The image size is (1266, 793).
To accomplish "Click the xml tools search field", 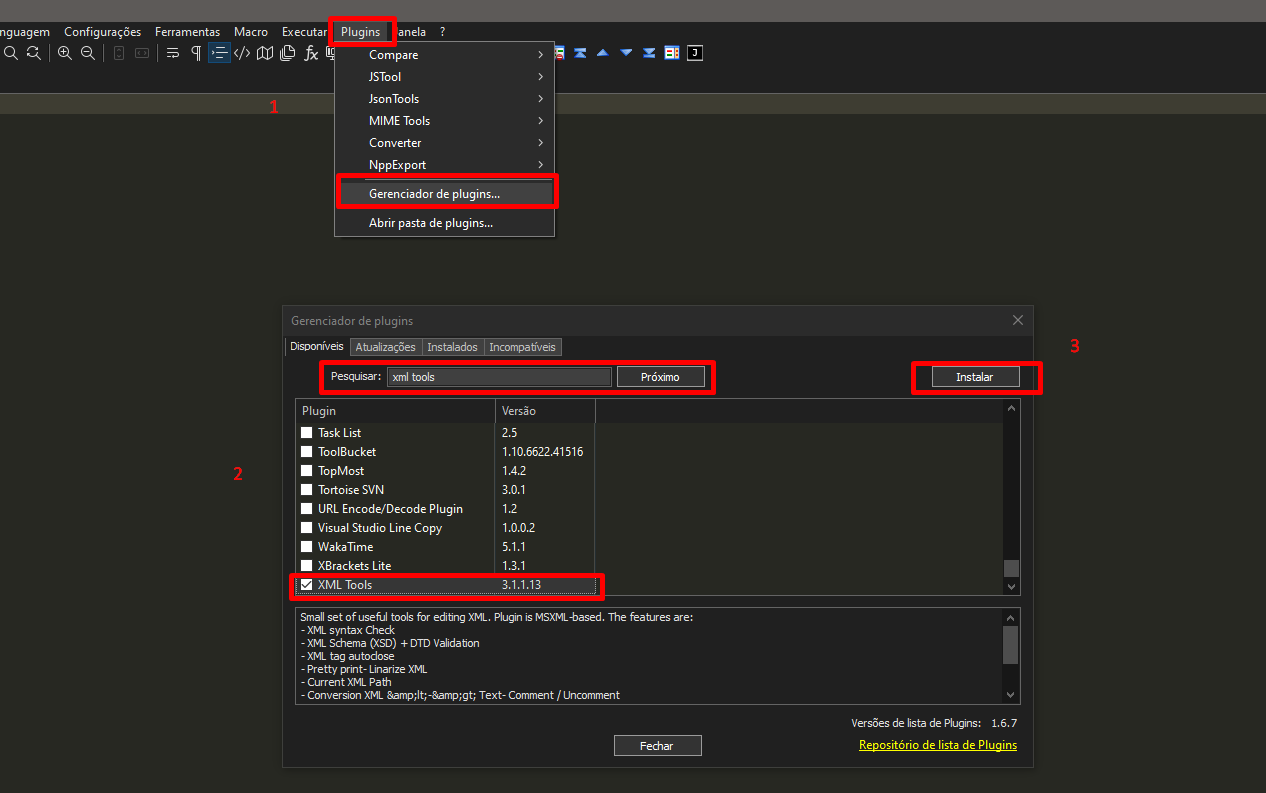I will coord(498,376).
